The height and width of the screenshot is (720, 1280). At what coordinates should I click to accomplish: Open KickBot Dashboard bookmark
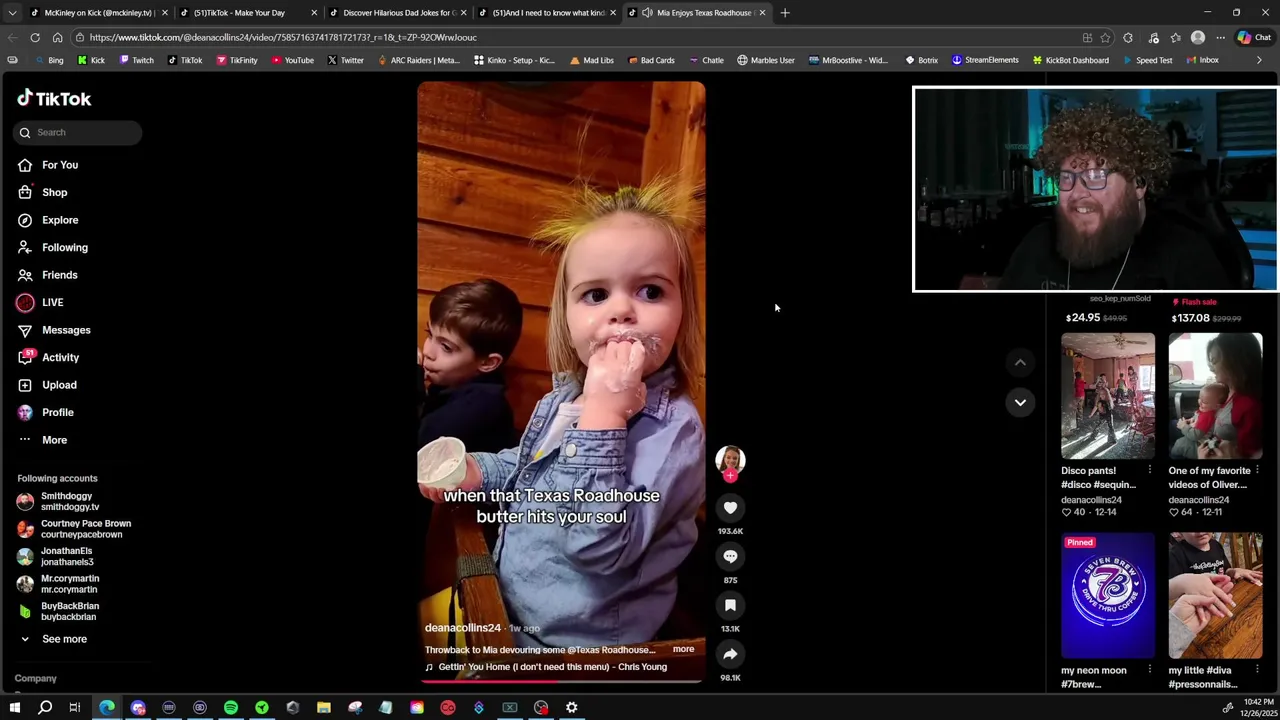pyautogui.click(x=1070, y=60)
